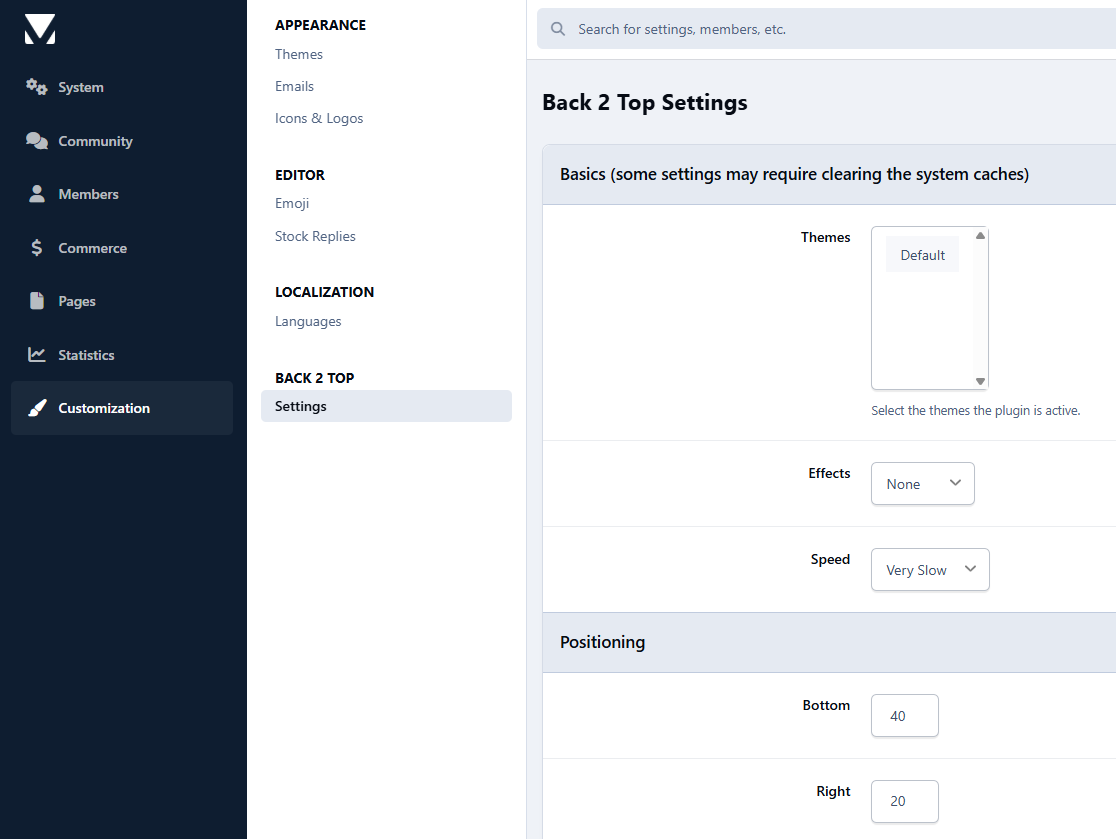Click the Bottom position input field
This screenshot has height=839, width=1116.
904,716
